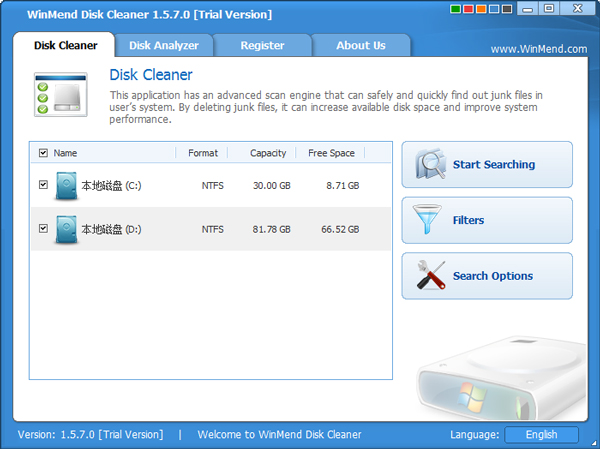The width and height of the screenshot is (600, 449).
Task: Click the 81.78 GB capacity value
Action: (x=271, y=229)
